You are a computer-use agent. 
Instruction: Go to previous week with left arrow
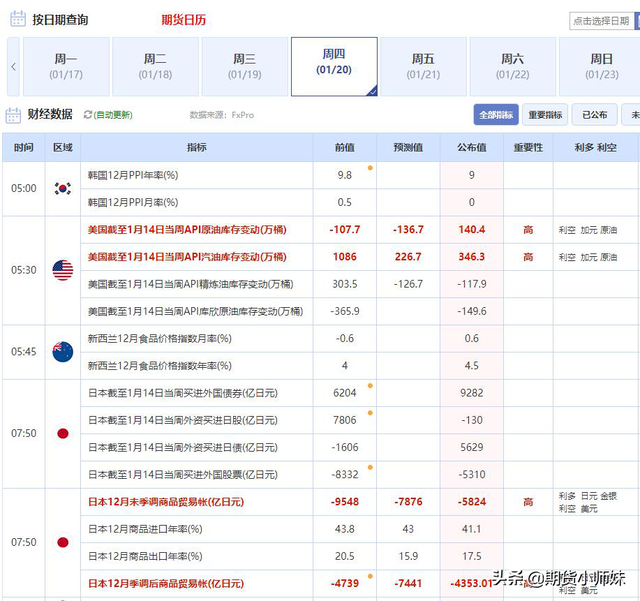[x=13, y=67]
